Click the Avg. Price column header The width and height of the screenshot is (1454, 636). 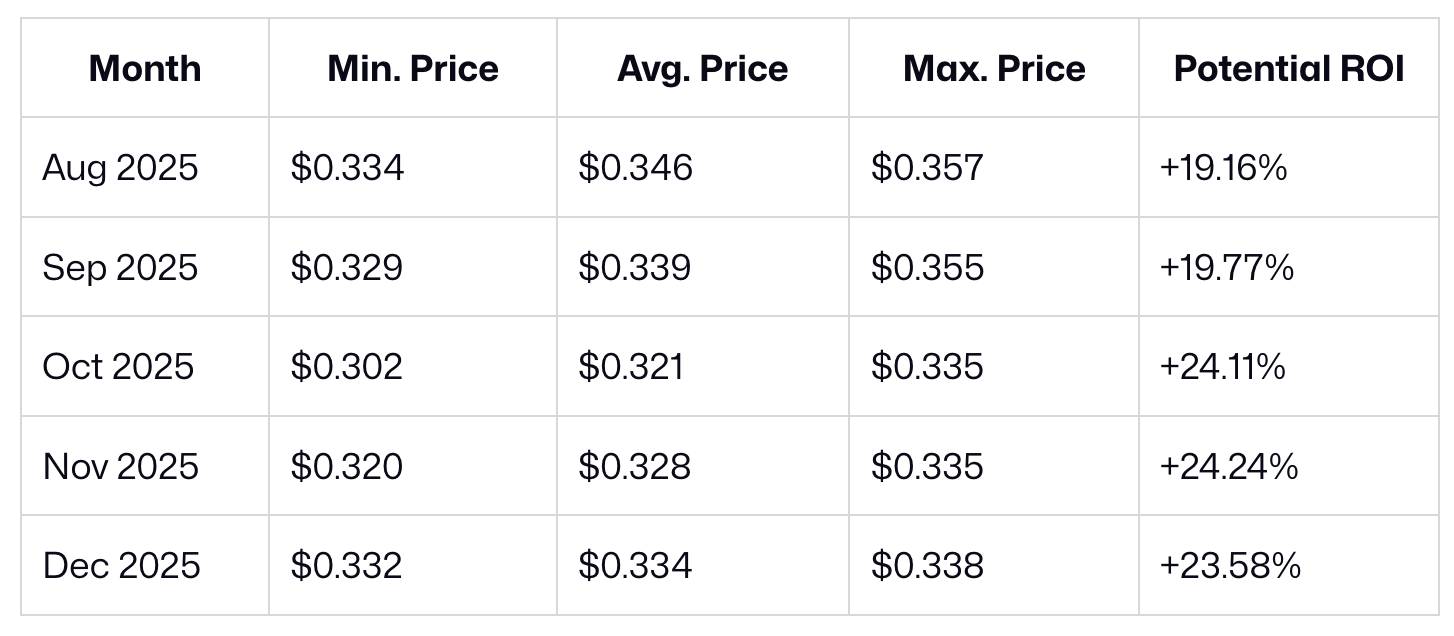click(703, 69)
